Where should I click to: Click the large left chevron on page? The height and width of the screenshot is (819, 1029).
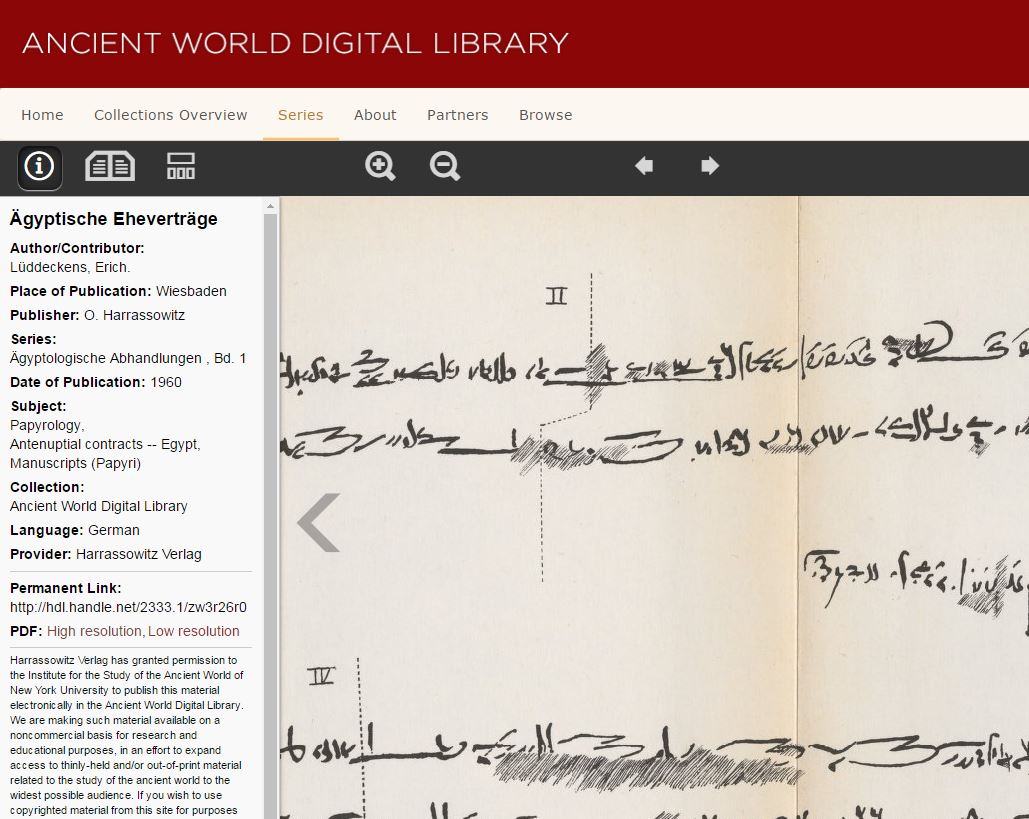pos(318,522)
